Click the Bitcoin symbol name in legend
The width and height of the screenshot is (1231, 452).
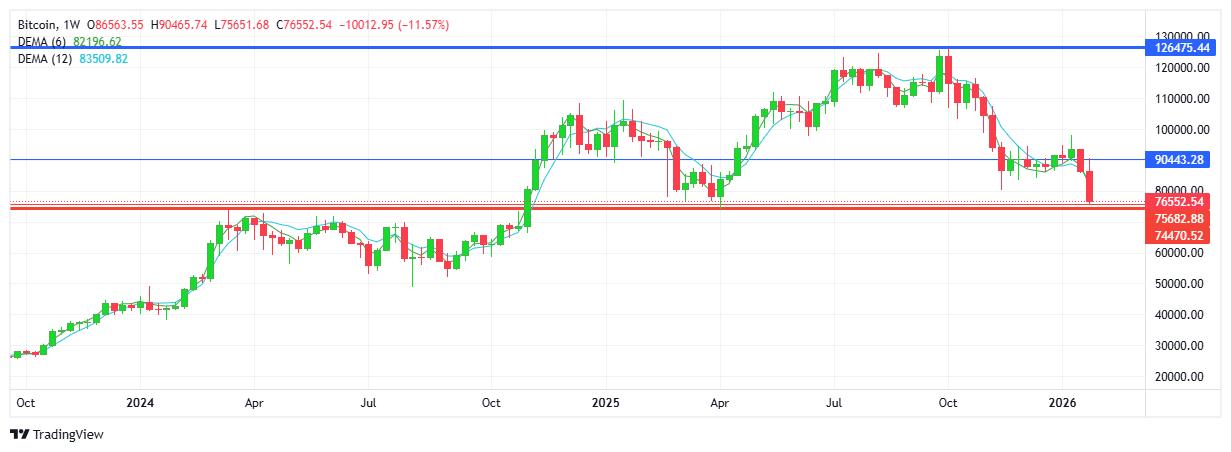38,24
